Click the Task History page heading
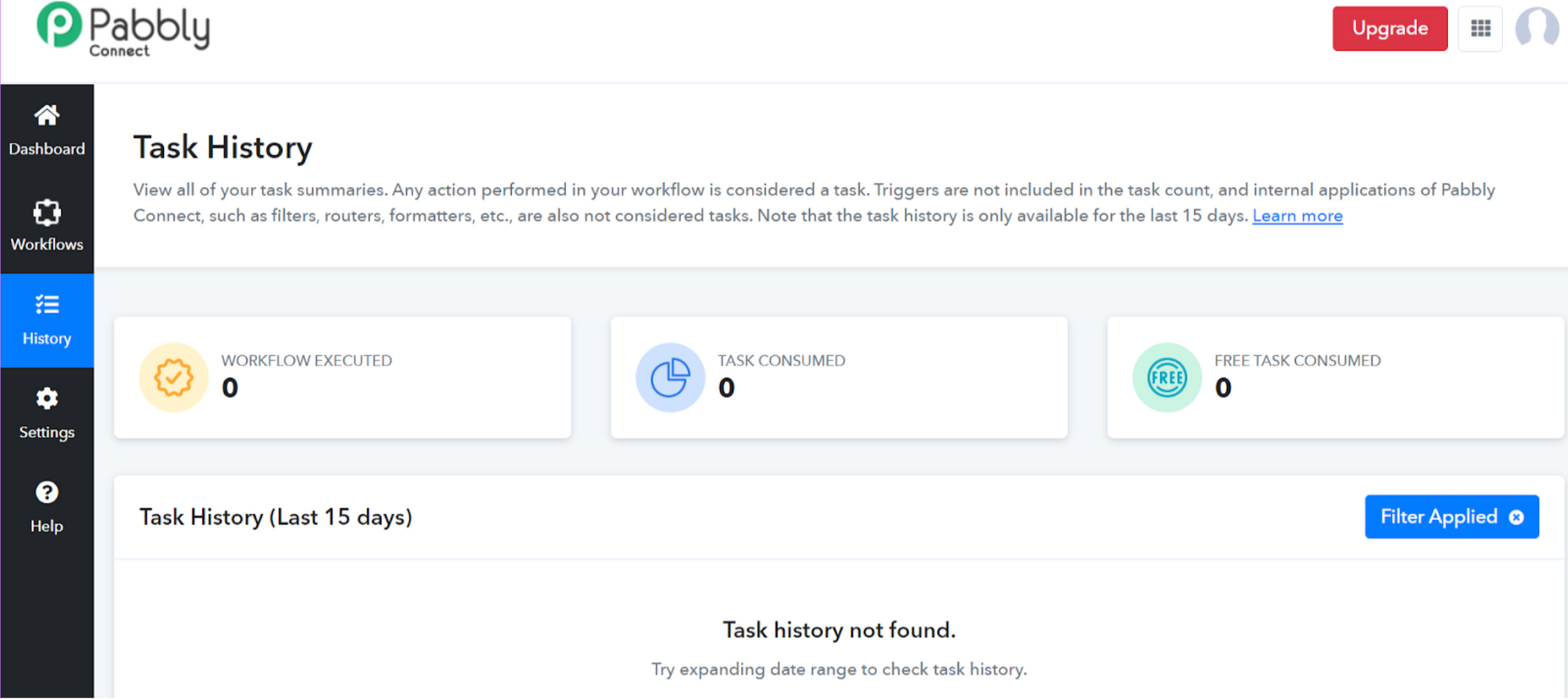Viewport: 1568px width, 699px height. pos(223,147)
